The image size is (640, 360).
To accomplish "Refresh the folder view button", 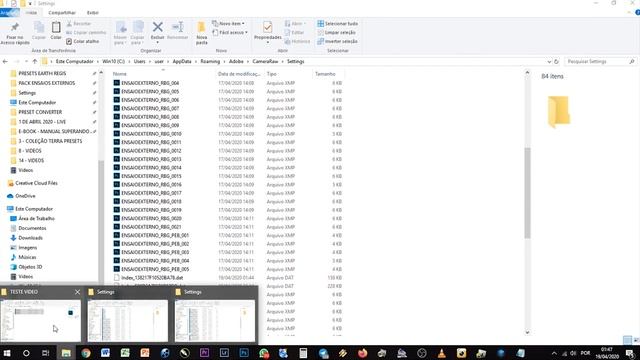I will pos(556,62).
